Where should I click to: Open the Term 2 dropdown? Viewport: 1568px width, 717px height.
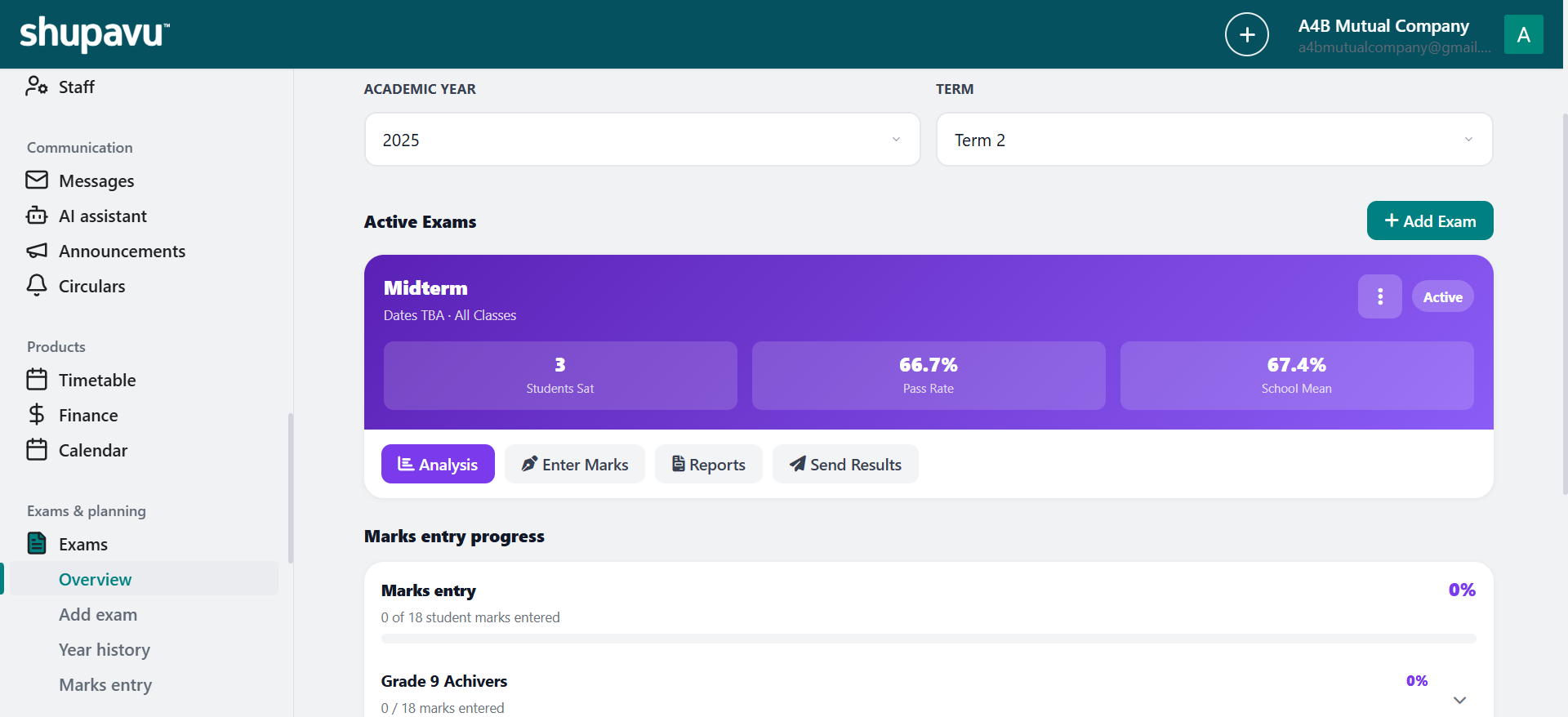(x=1214, y=140)
